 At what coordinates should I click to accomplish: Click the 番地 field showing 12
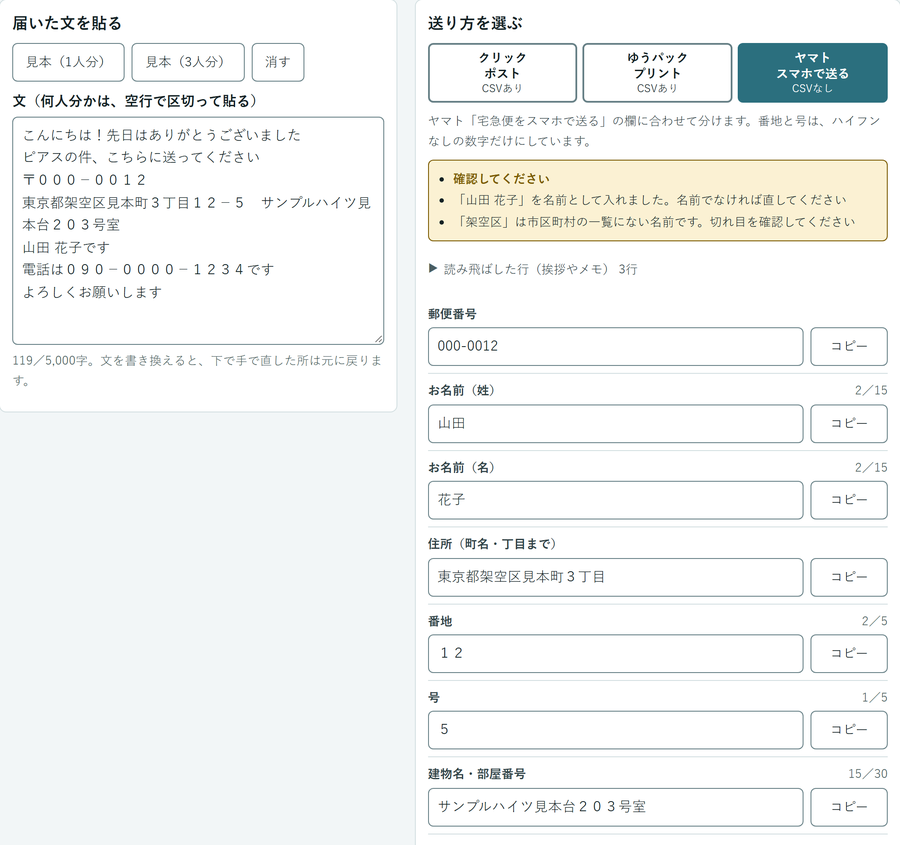(x=615, y=653)
